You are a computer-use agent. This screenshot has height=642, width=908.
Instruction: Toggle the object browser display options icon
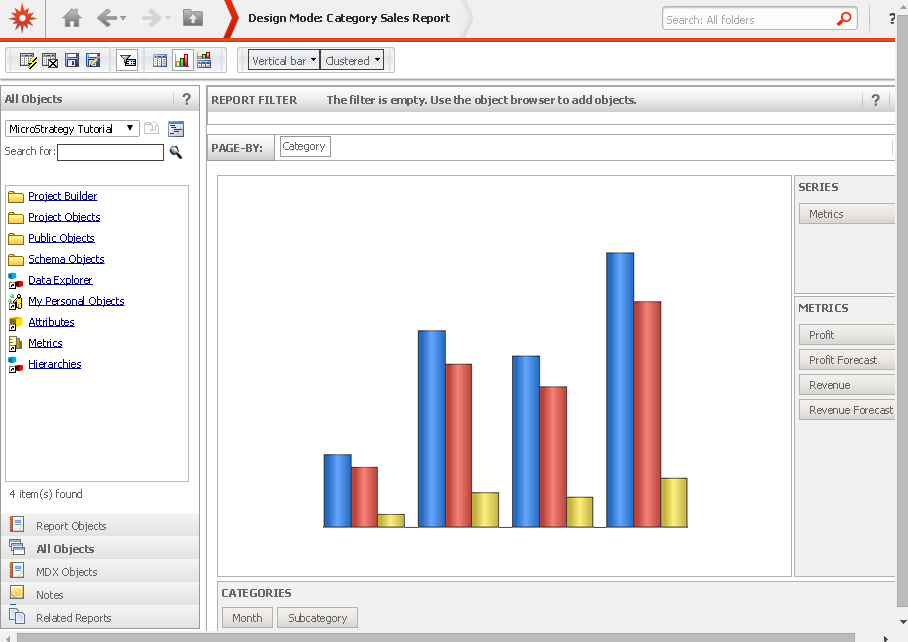click(x=174, y=129)
